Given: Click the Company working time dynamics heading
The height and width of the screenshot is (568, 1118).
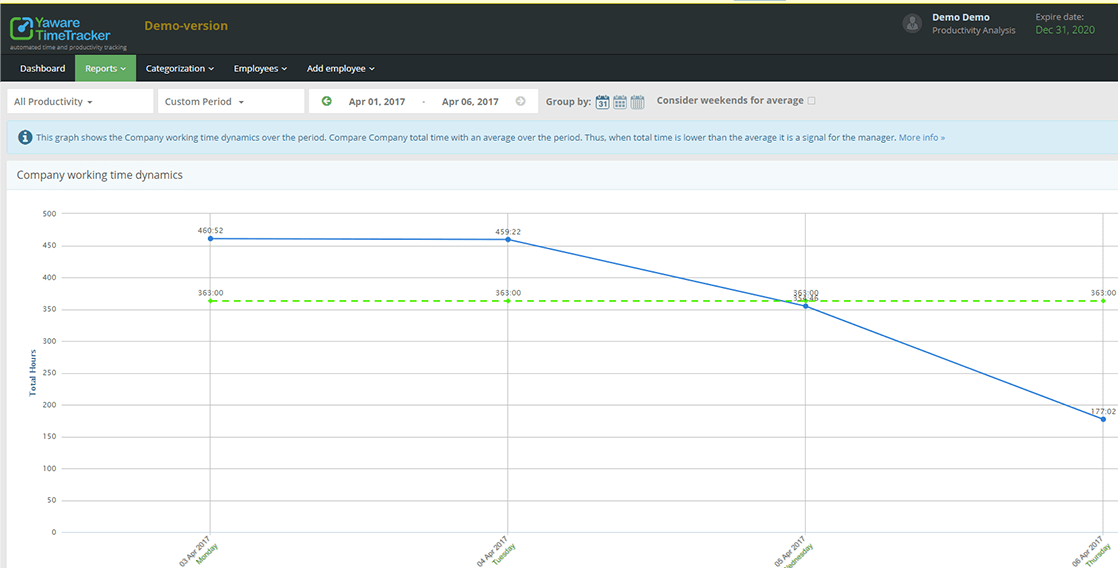Looking at the screenshot, I should (100, 175).
